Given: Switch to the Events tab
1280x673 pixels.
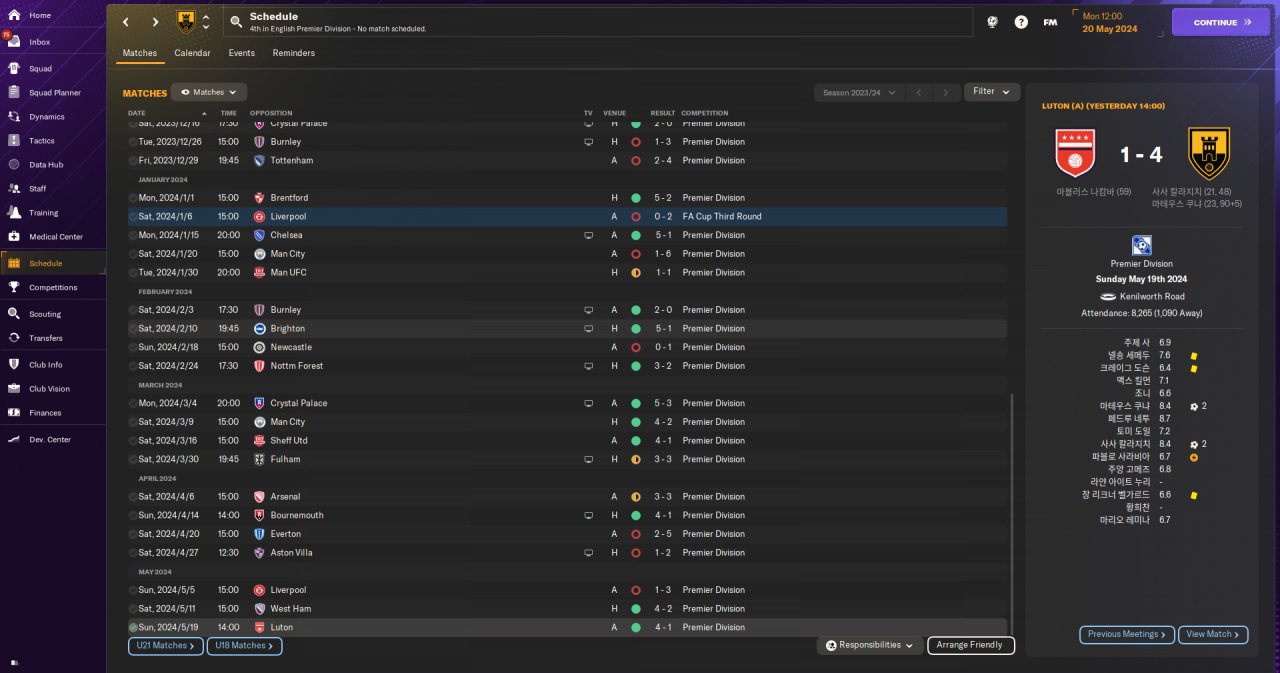Looking at the screenshot, I should (241, 53).
